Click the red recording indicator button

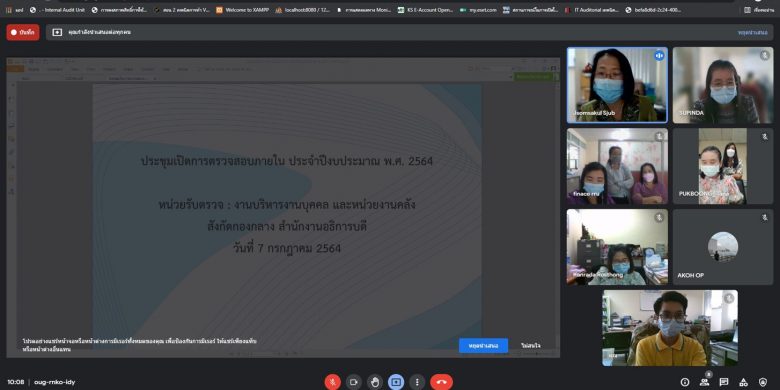(23, 32)
